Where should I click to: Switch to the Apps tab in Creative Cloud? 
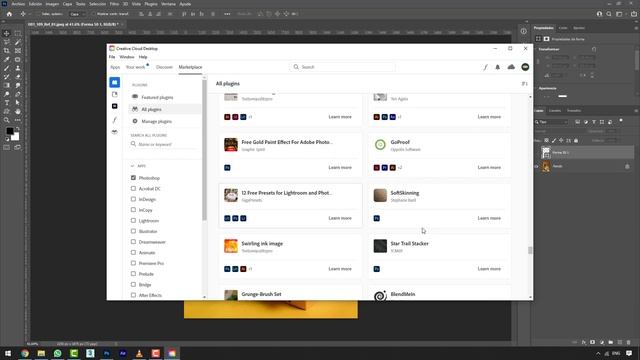pos(115,67)
